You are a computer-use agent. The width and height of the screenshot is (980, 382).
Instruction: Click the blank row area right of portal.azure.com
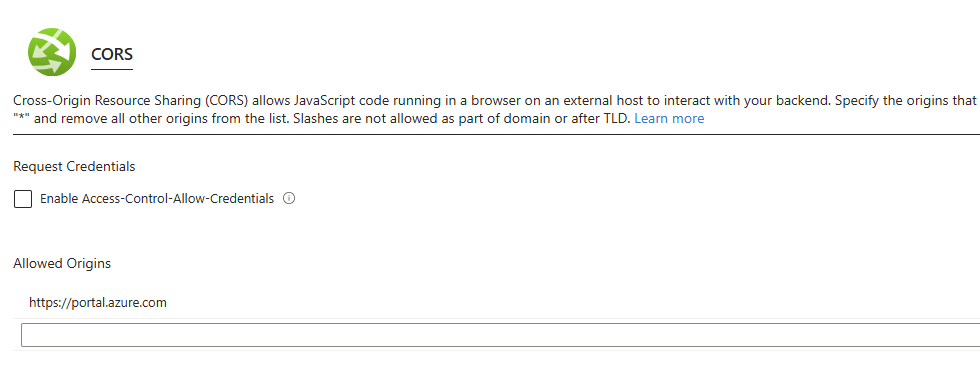point(574,303)
